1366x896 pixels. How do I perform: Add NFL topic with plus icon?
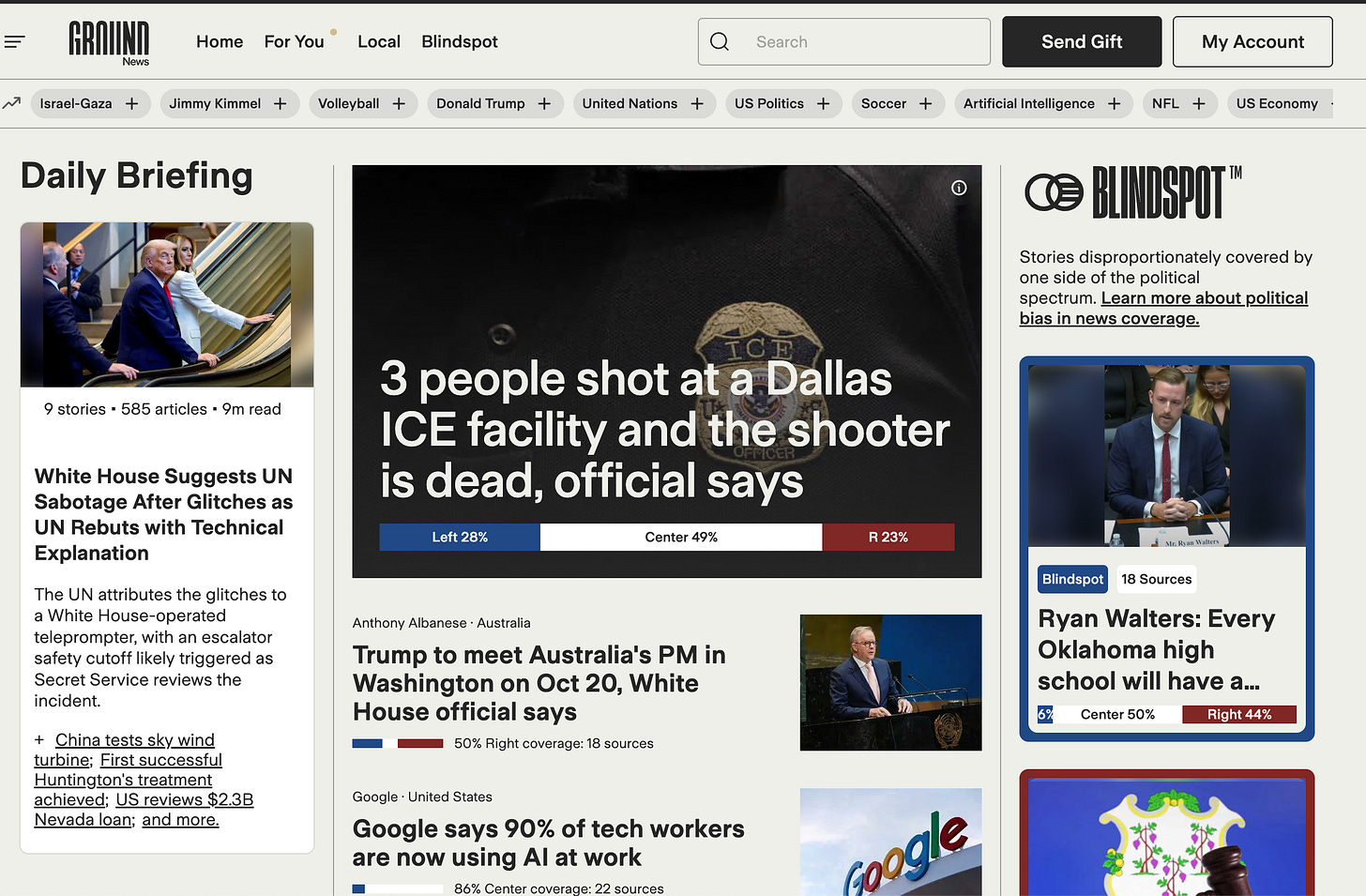[1199, 103]
